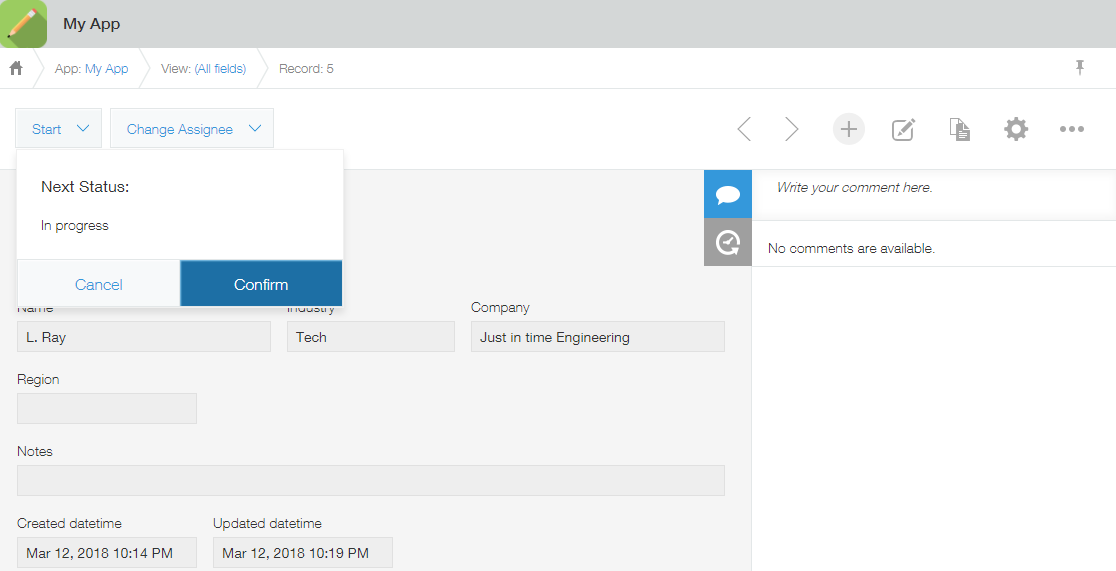Click the Record: 5 breadcrumb text
This screenshot has width=1116, height=571.
tap(306, 68)
